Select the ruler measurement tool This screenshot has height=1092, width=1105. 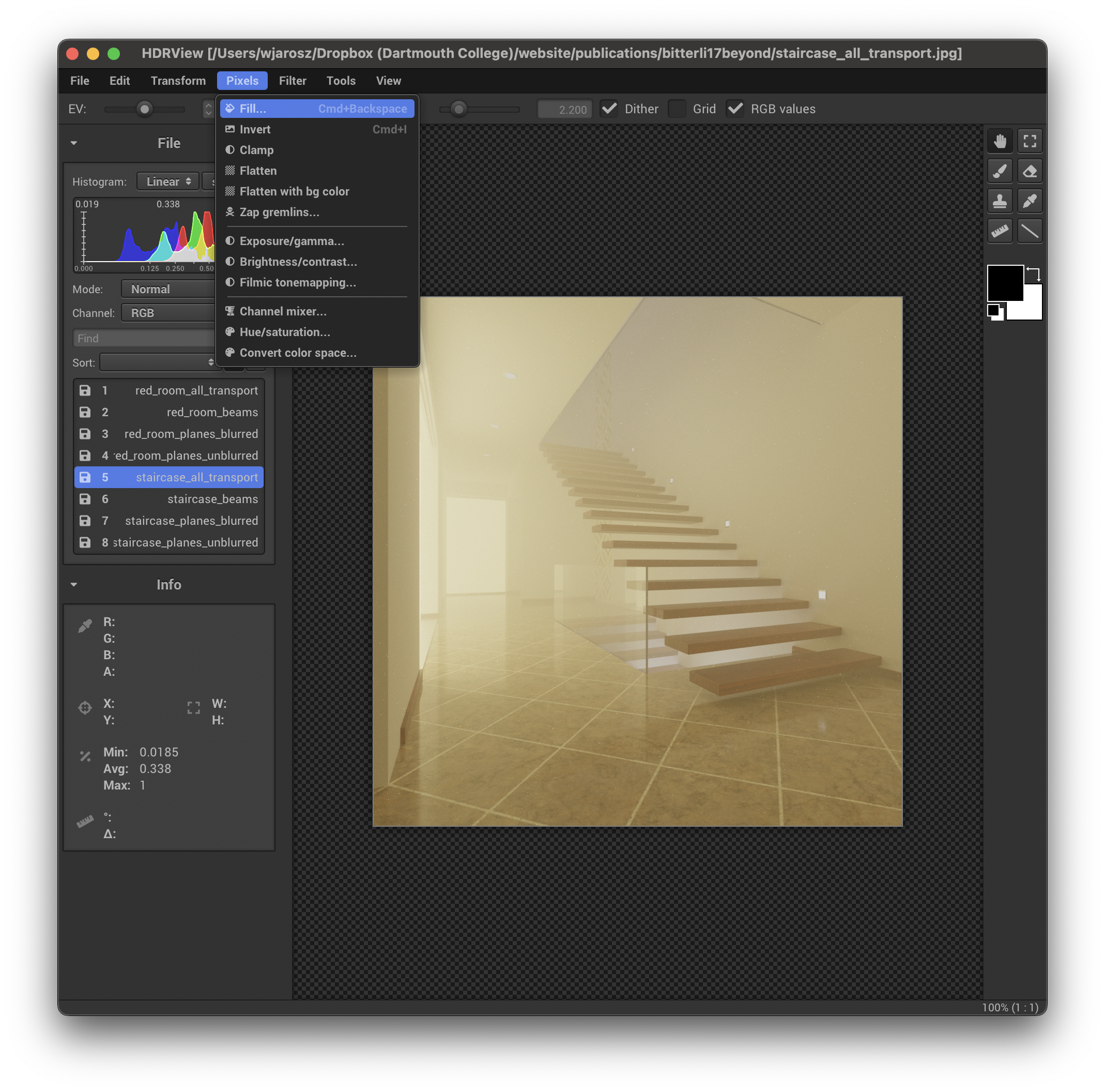(x=999, y=231)
